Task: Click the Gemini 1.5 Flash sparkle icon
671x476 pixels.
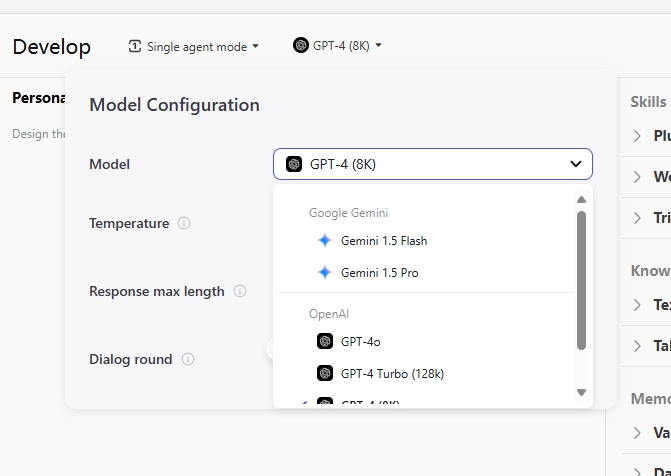Action: coord(324,240)
